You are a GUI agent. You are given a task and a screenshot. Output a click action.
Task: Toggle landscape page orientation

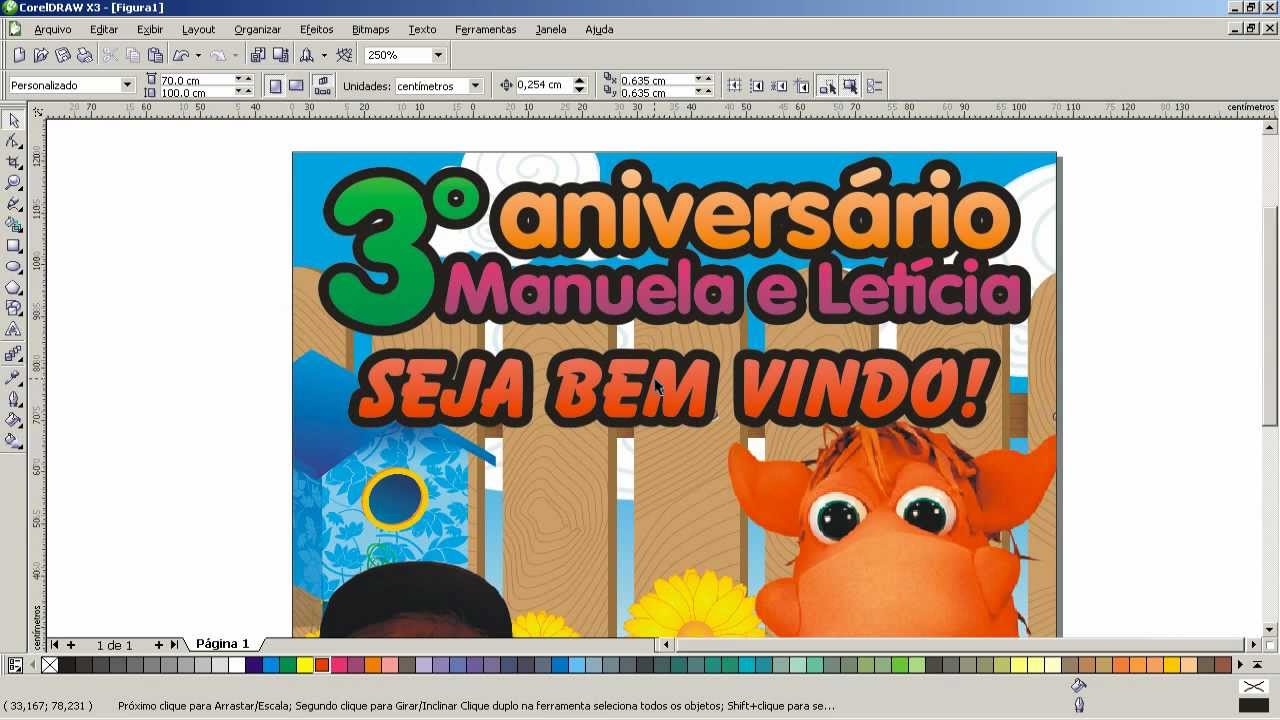[296, 86]
